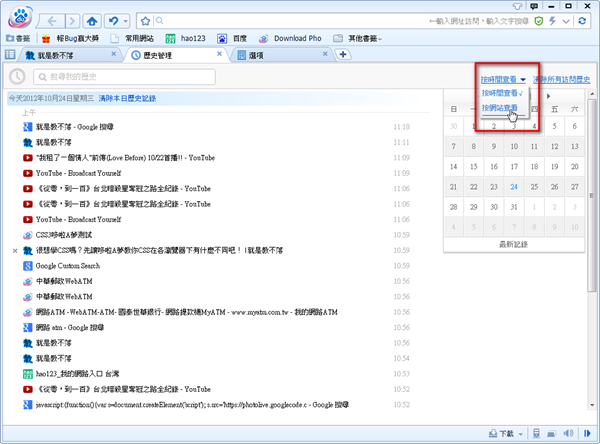Click the green shield security icon

tap(539, 20)
